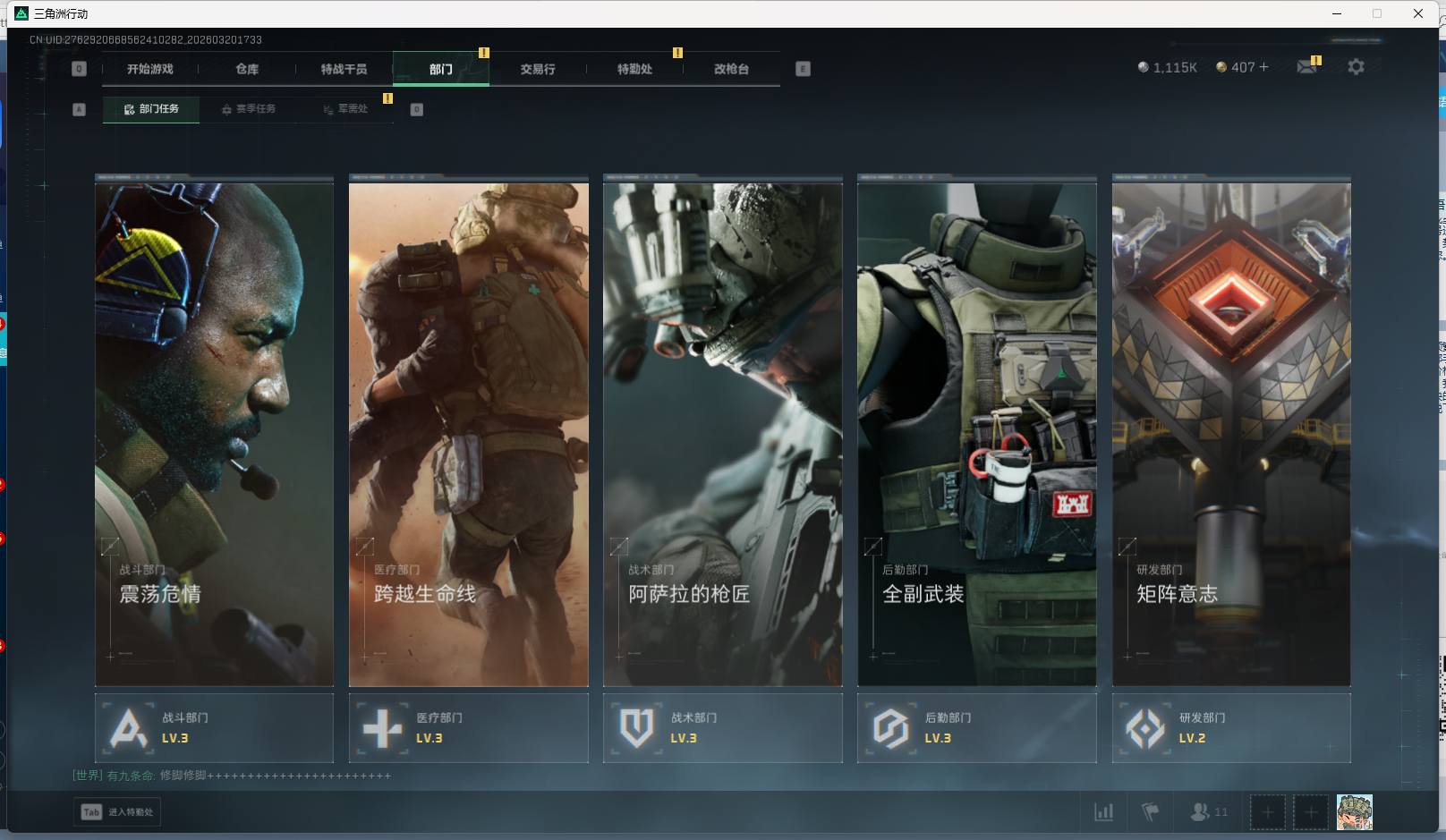Open the 仓库 tab
Image resolution: width=1446 pixels, height=840 pixels.
(x=247, y=69)
